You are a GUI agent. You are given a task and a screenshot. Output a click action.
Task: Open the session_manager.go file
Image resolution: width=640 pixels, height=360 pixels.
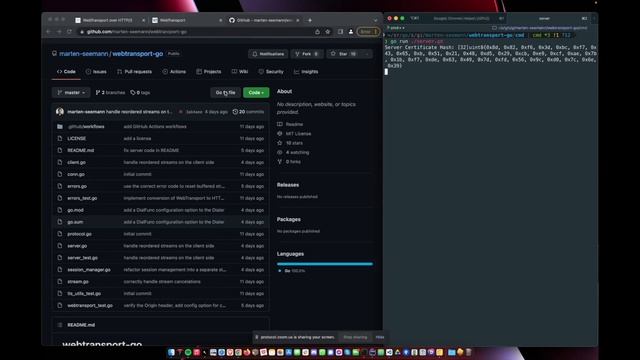click(89, 270)
